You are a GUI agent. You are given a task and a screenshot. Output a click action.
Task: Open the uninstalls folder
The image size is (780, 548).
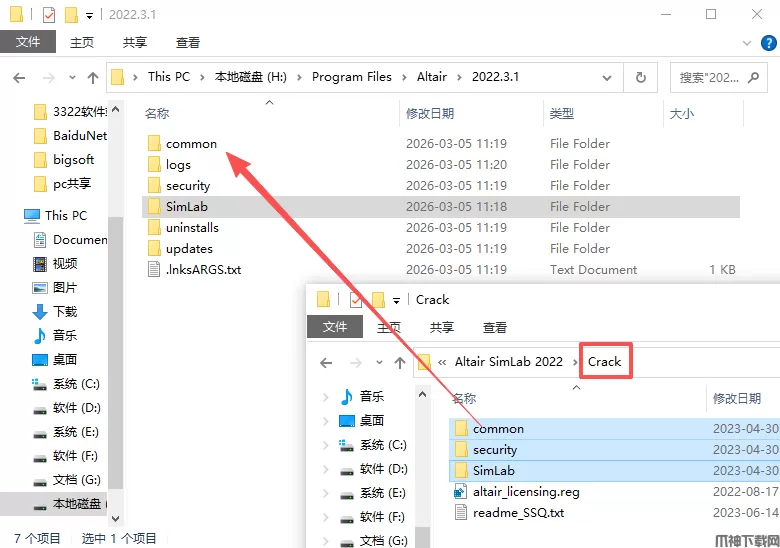point(192,228)
